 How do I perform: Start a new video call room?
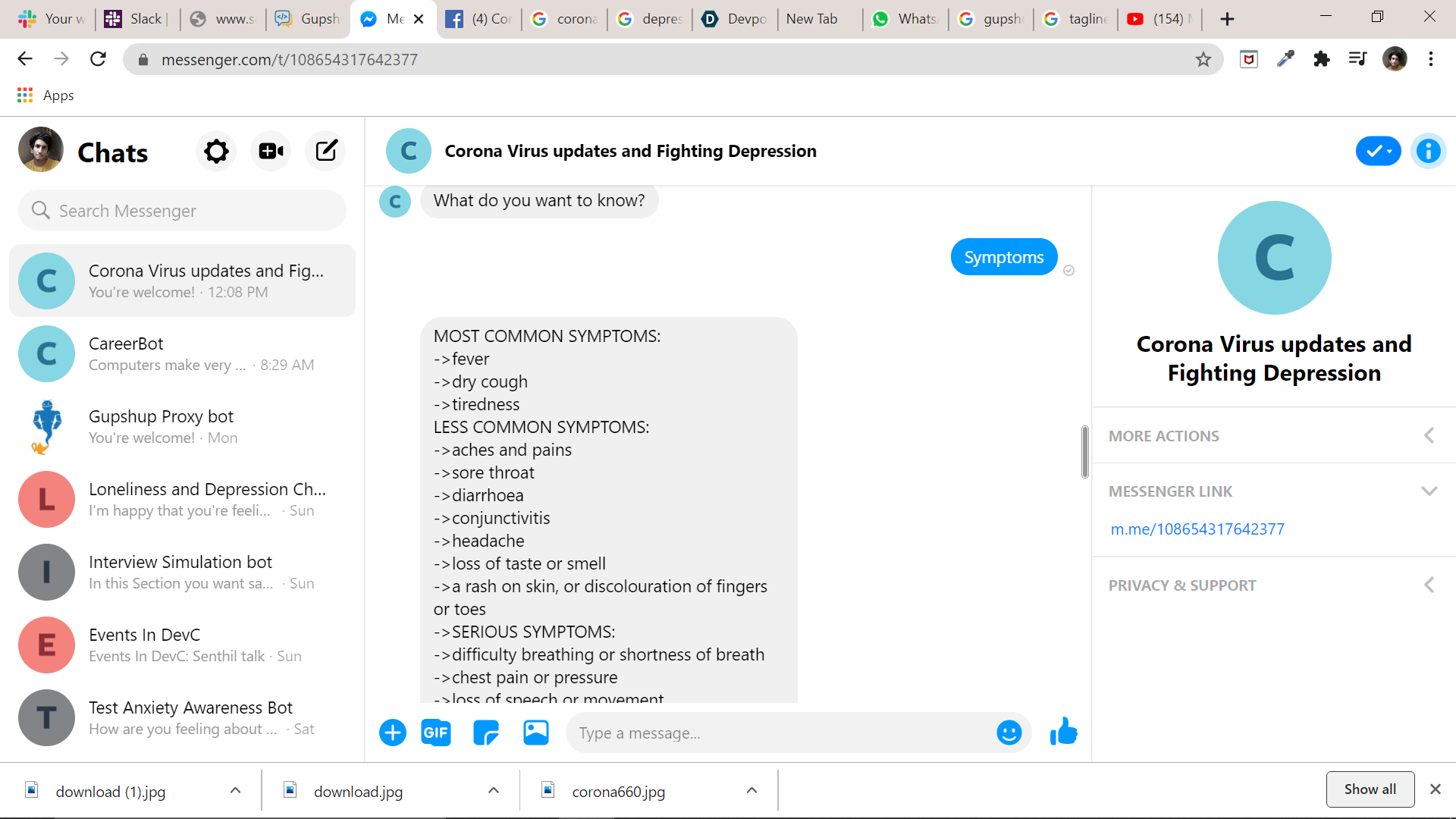[x=271, y=151]
